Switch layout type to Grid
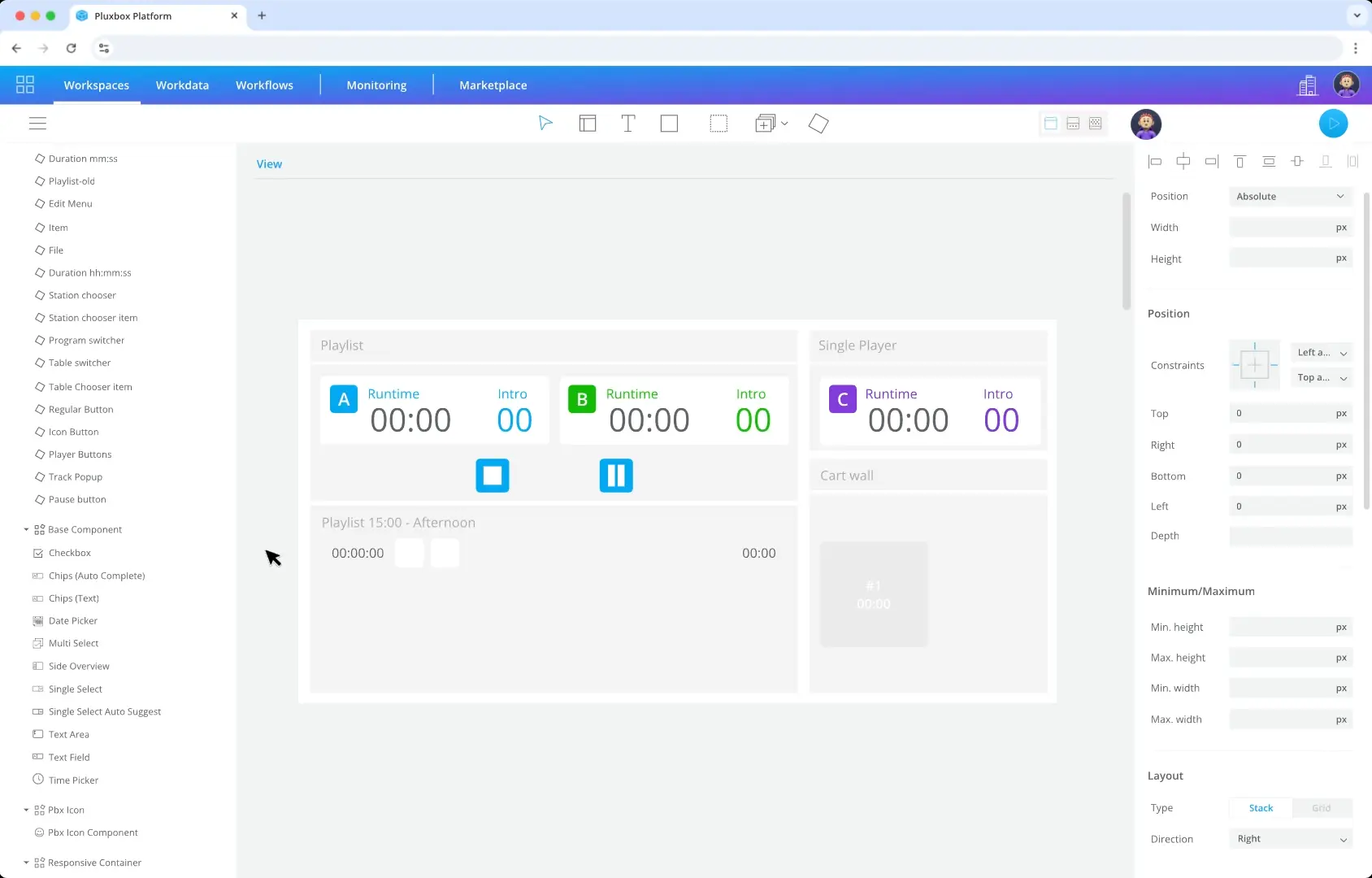The width and height of the screenshot is (1372, 878). pyautogui.click(x=1322, y=808)
